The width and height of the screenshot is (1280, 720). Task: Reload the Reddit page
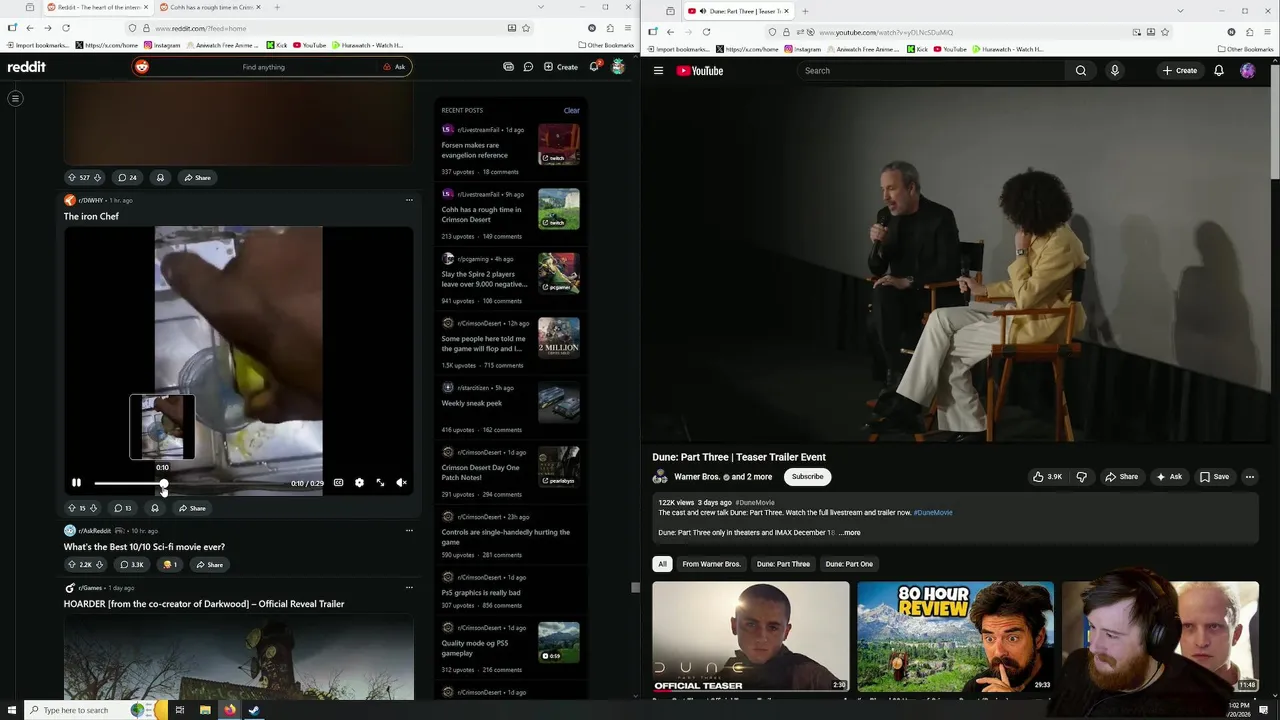tap(66, 28)
